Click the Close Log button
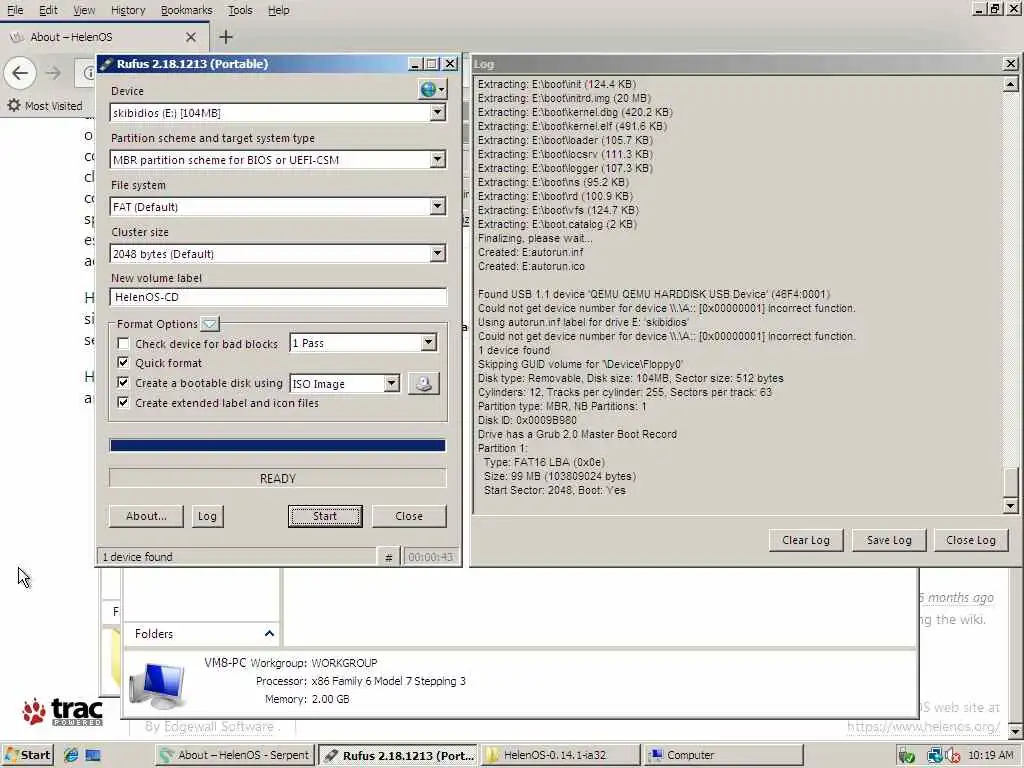 [x=971, y=540]
